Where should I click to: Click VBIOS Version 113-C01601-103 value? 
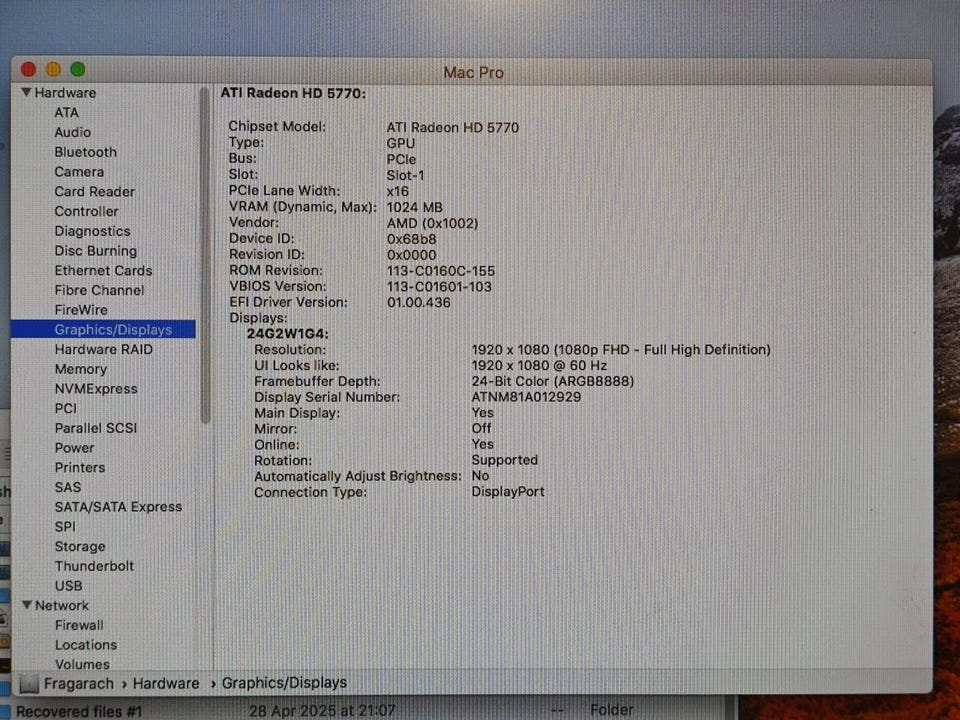point(439,287)
